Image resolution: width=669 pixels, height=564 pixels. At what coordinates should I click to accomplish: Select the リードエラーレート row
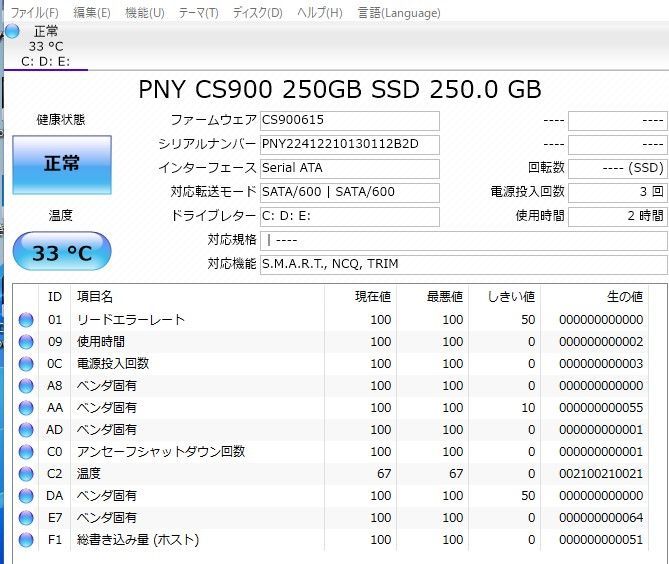pos(331,320)
